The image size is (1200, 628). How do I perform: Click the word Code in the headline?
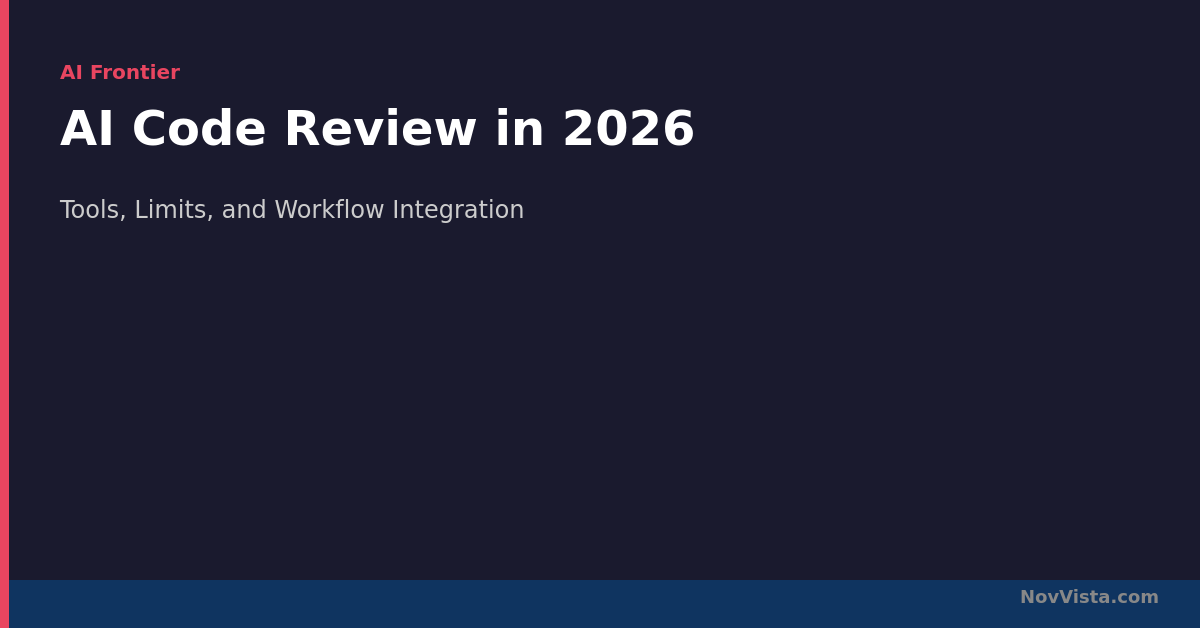coord(198,131)
